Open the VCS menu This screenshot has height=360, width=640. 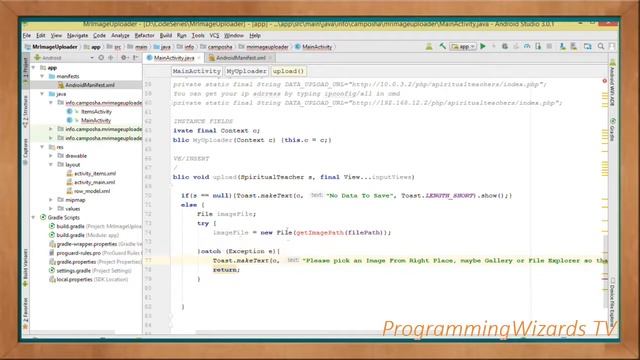[x=214, y=36]
